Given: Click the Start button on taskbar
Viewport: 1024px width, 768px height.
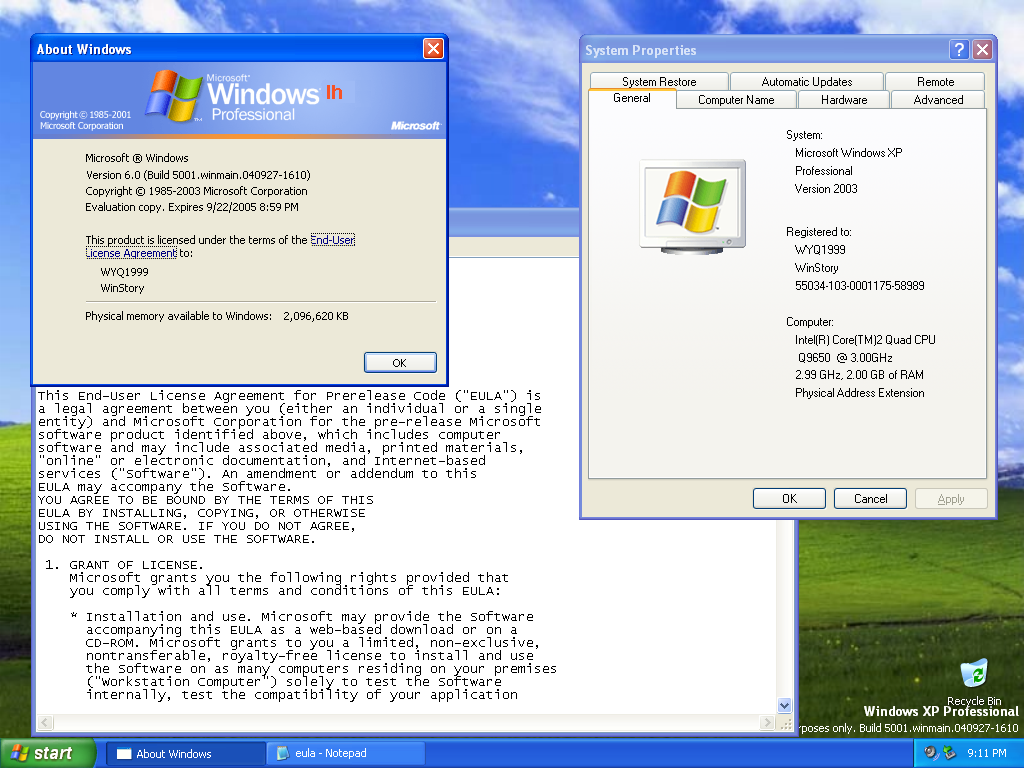Looking at the screenshot, I should (48, 753).
